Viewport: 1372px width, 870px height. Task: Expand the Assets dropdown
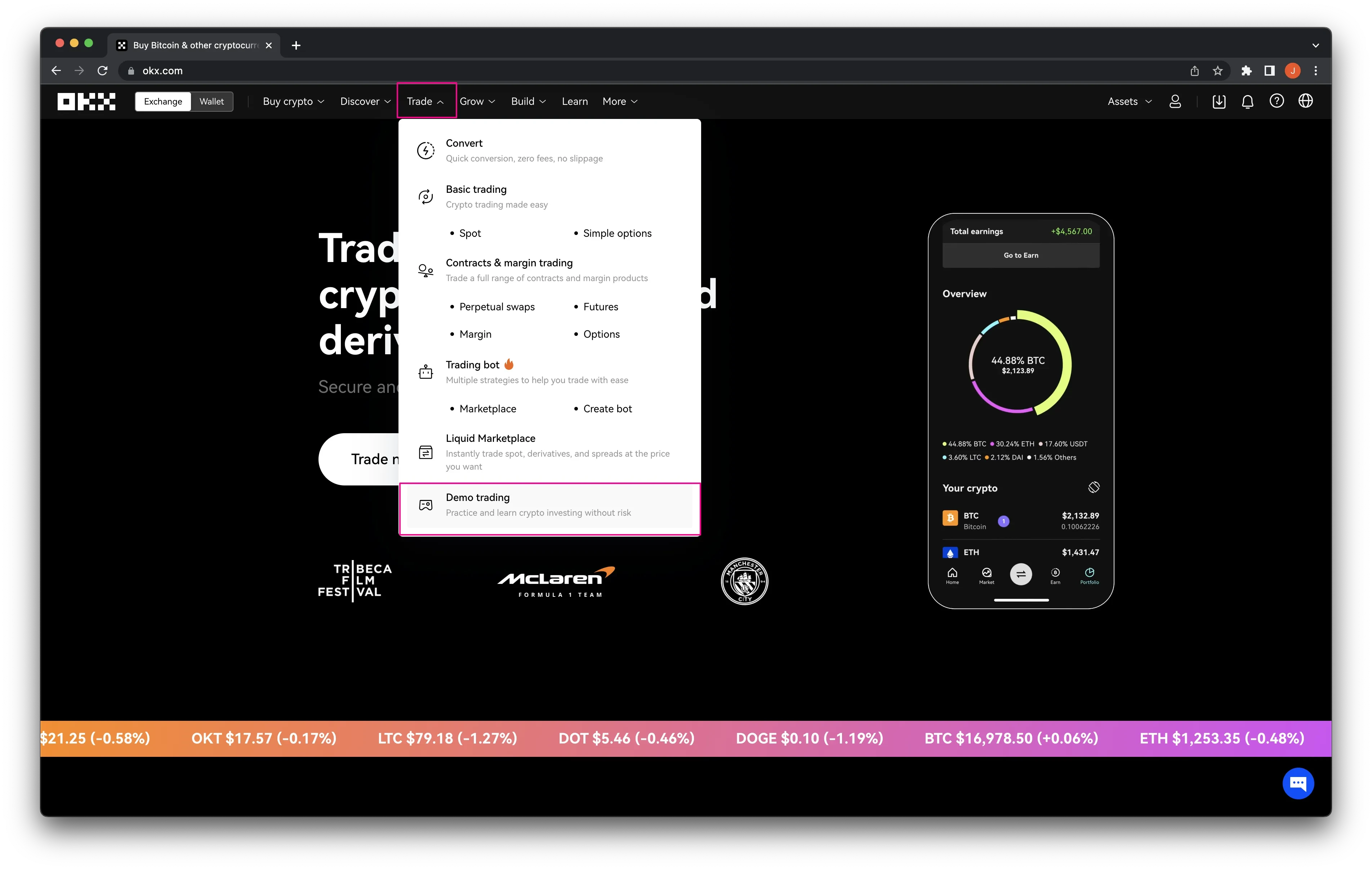[x=1128, y=101]
